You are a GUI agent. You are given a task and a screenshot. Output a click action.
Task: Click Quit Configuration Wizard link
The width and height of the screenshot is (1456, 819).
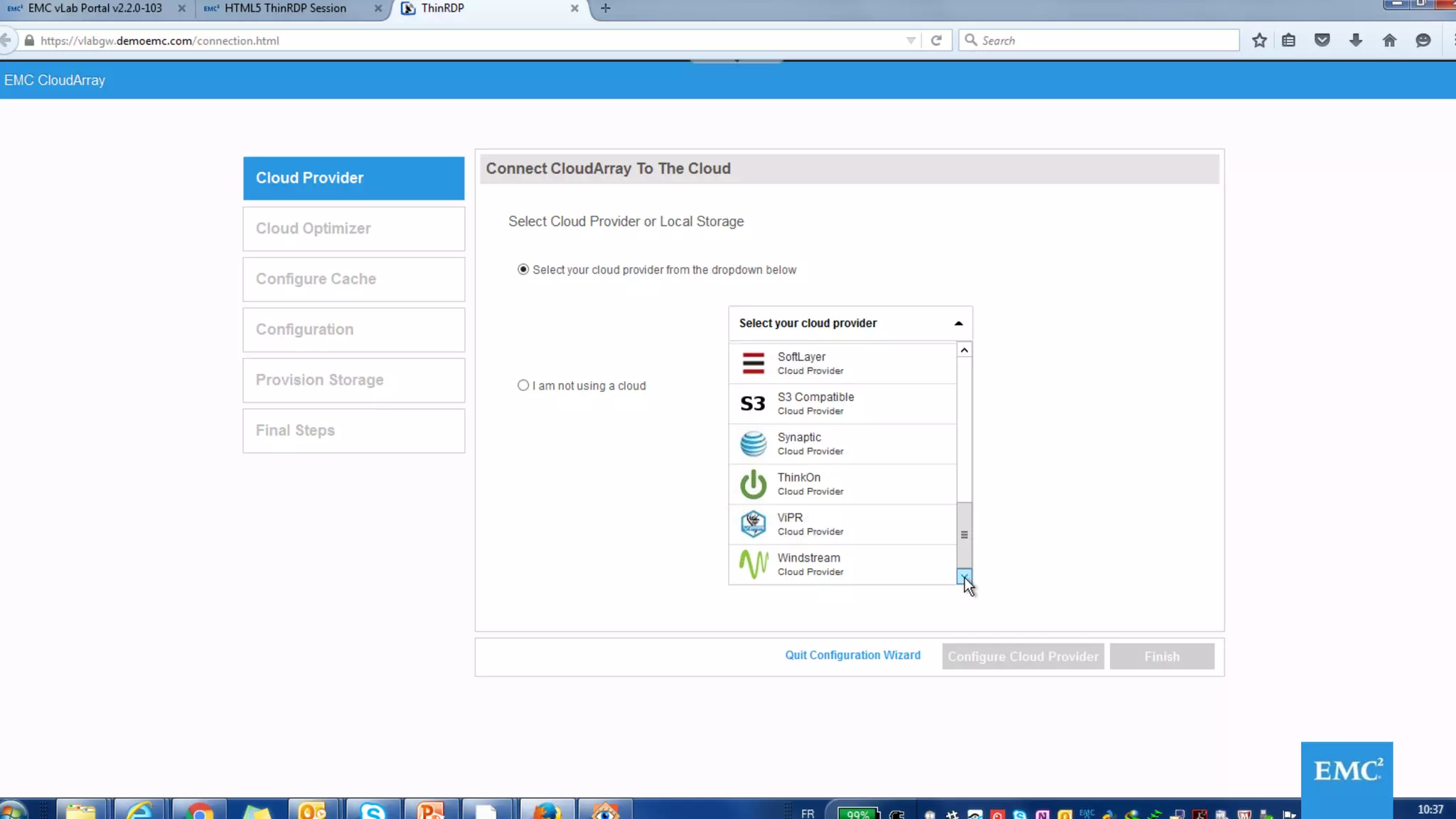coord(852,655)
